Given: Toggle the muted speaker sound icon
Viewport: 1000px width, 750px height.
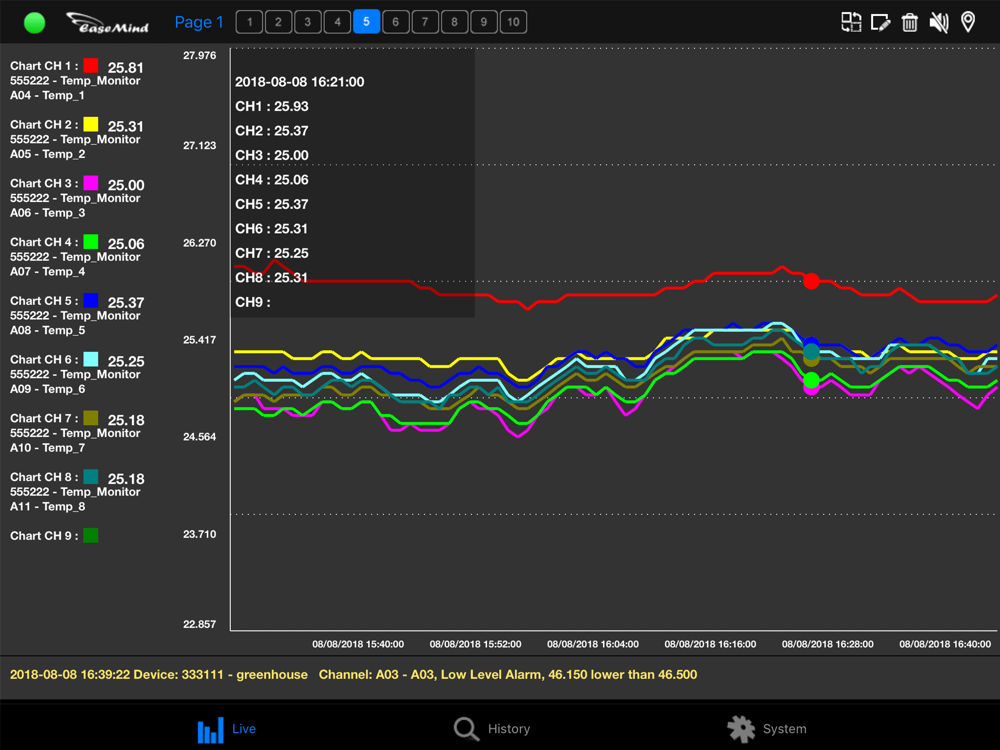Looking at the screenshot, I should 939,22.
